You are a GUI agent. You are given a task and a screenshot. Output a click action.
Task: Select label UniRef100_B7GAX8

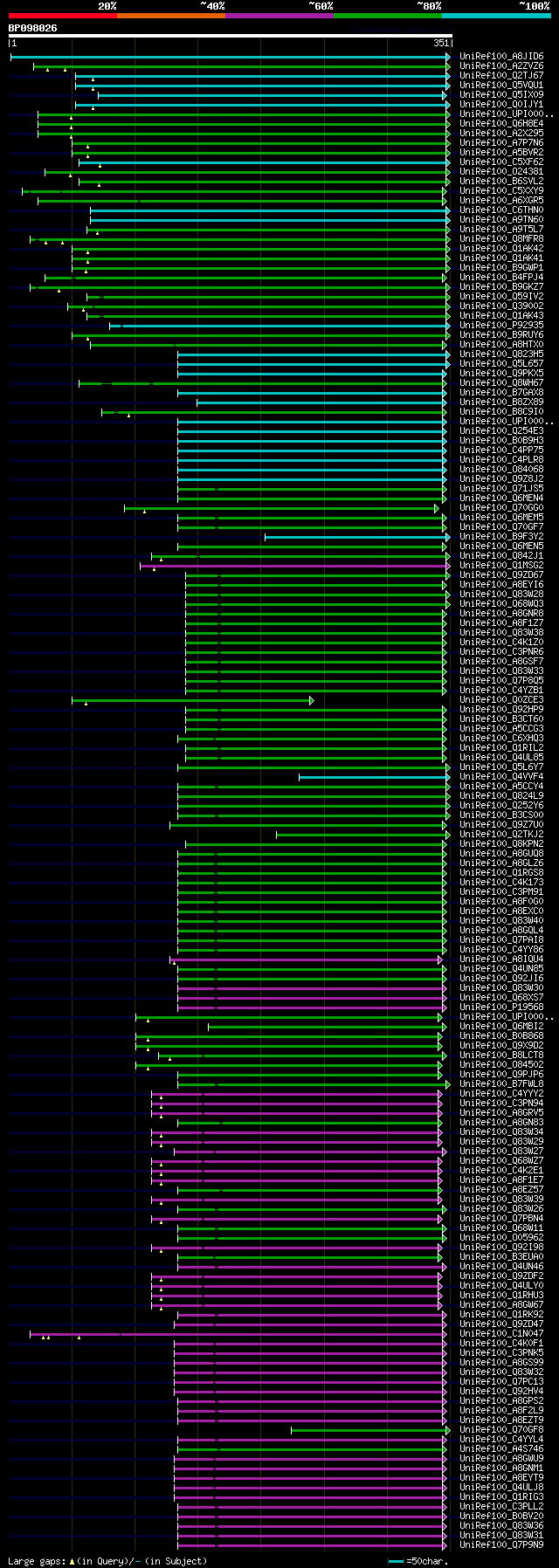501,393
